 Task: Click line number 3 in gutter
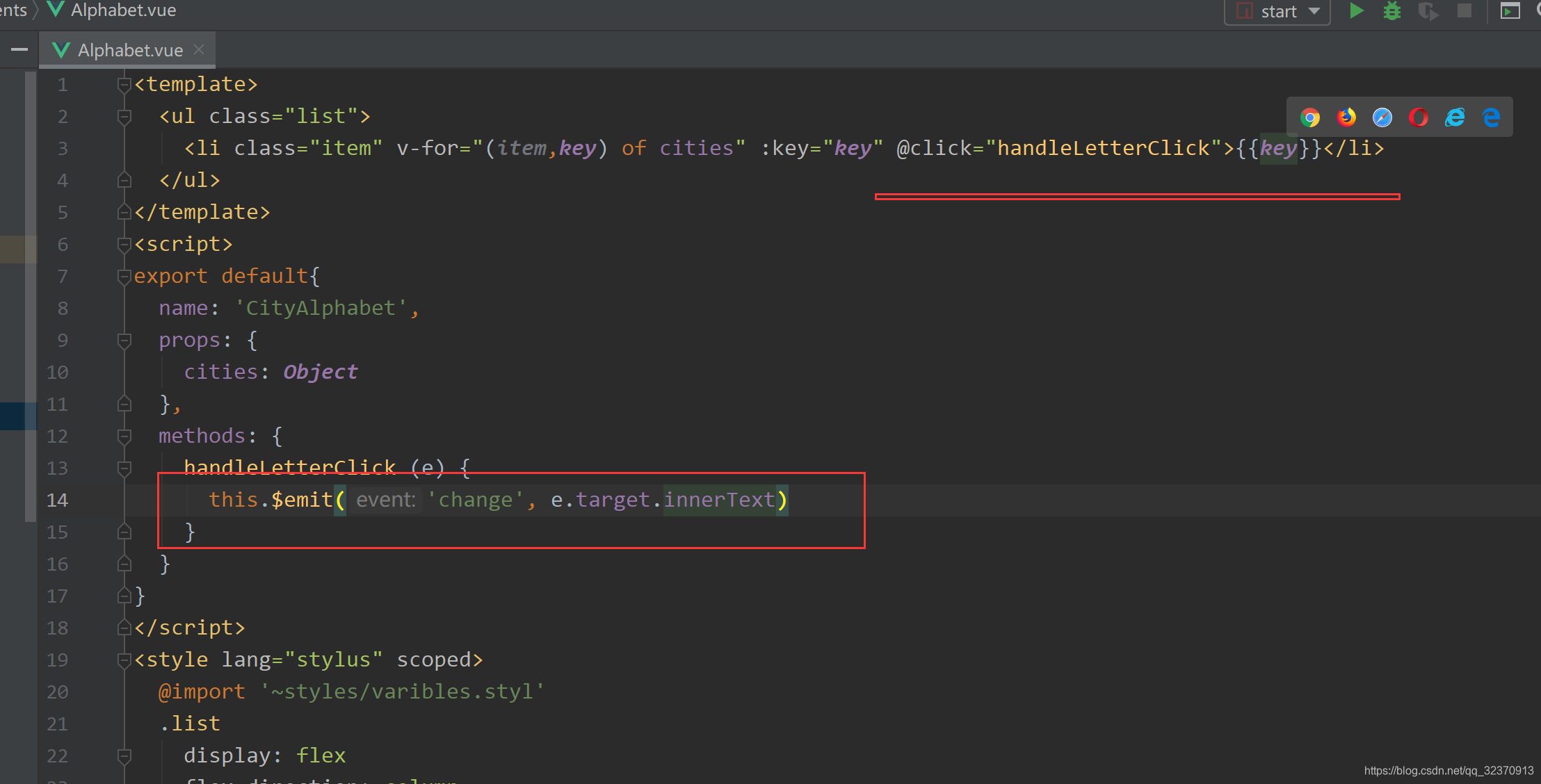(63, 149)
